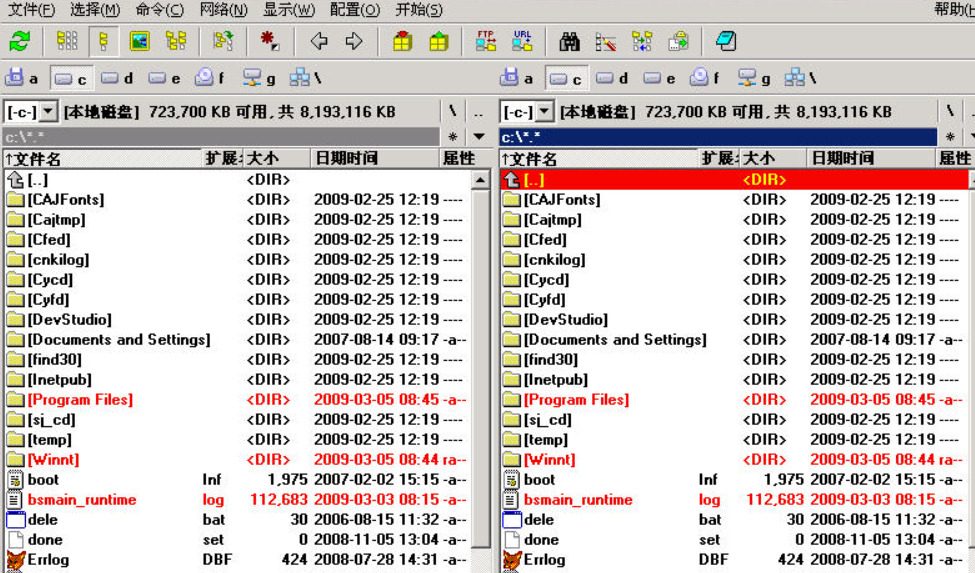975x573 pixels.
Task: Open right panel [-c-] drive dropdown
Action: [x=544, y=112]
